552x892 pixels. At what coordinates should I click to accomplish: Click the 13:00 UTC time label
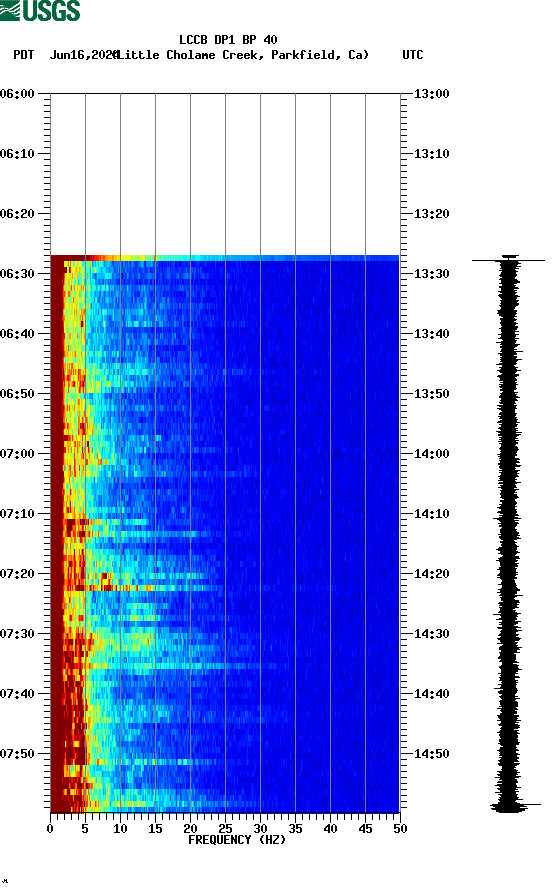click(x=431, y=94)
